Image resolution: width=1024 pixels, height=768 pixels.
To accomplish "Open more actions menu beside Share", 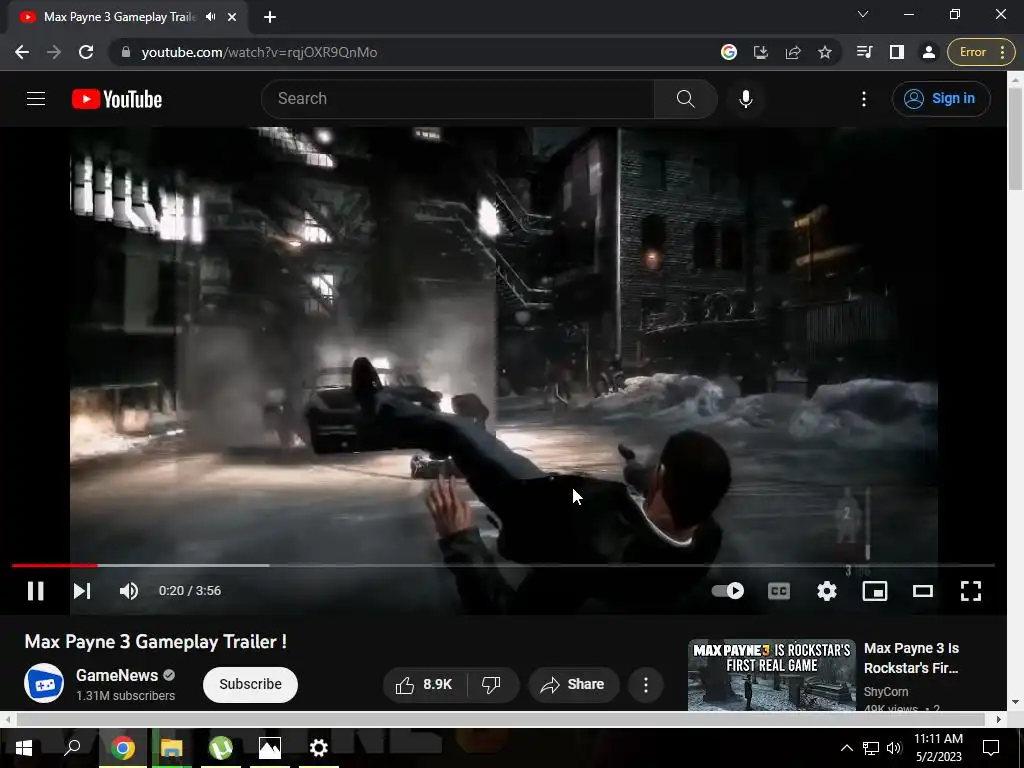I will coord(646,684).
